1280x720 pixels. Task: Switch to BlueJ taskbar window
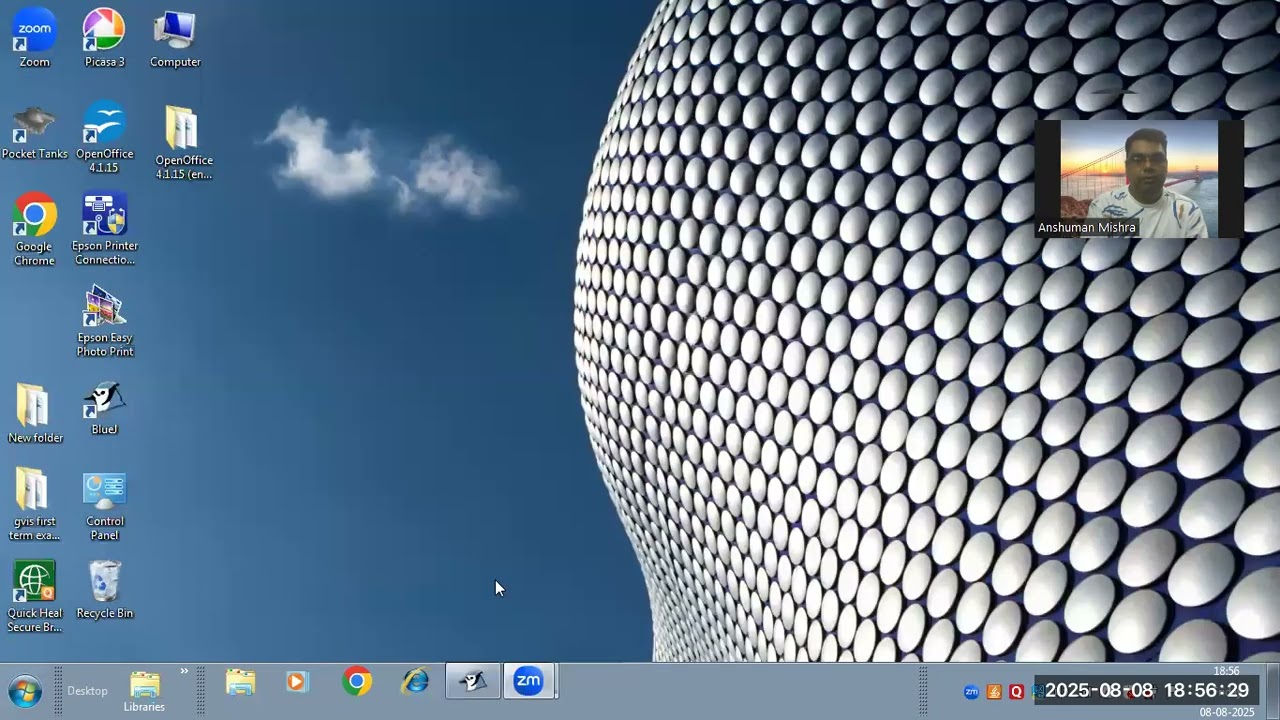(x=473, y=682)
